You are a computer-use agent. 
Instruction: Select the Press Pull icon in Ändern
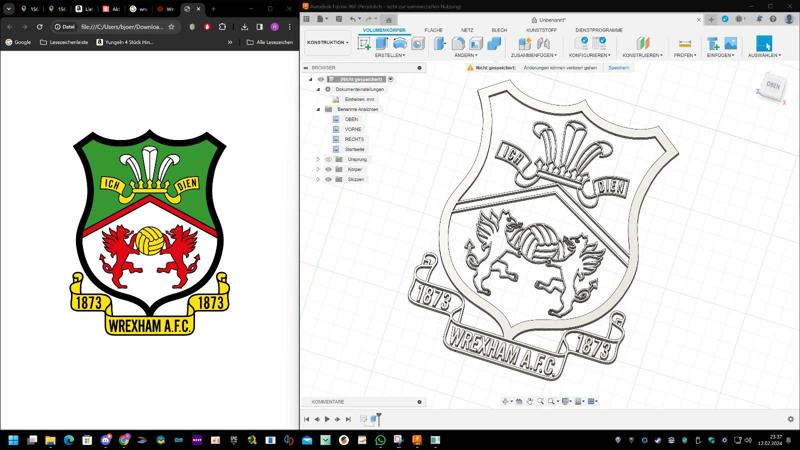tap(440, 44)
